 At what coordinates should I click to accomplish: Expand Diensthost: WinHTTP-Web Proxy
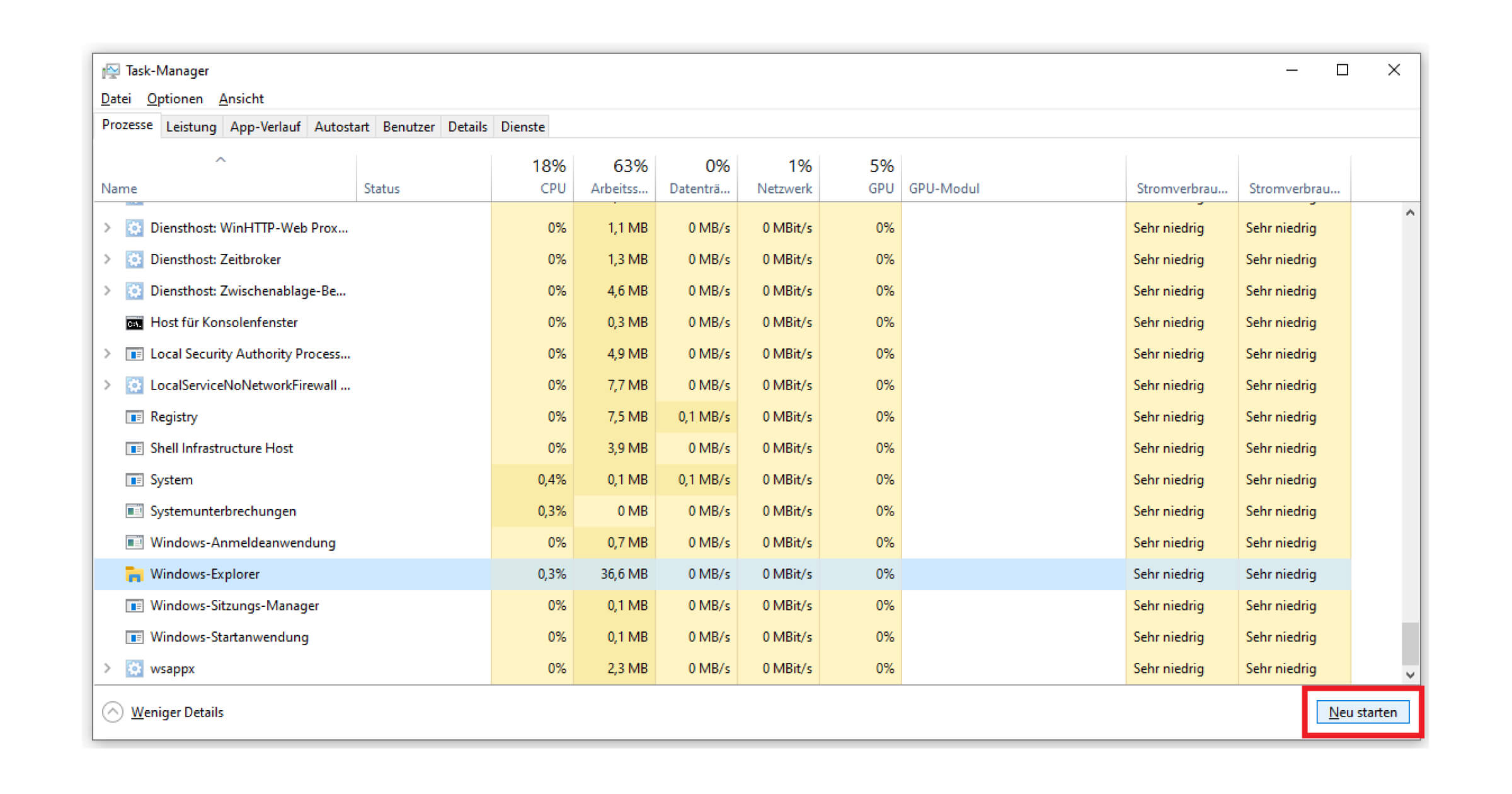[x=107, y=227]
